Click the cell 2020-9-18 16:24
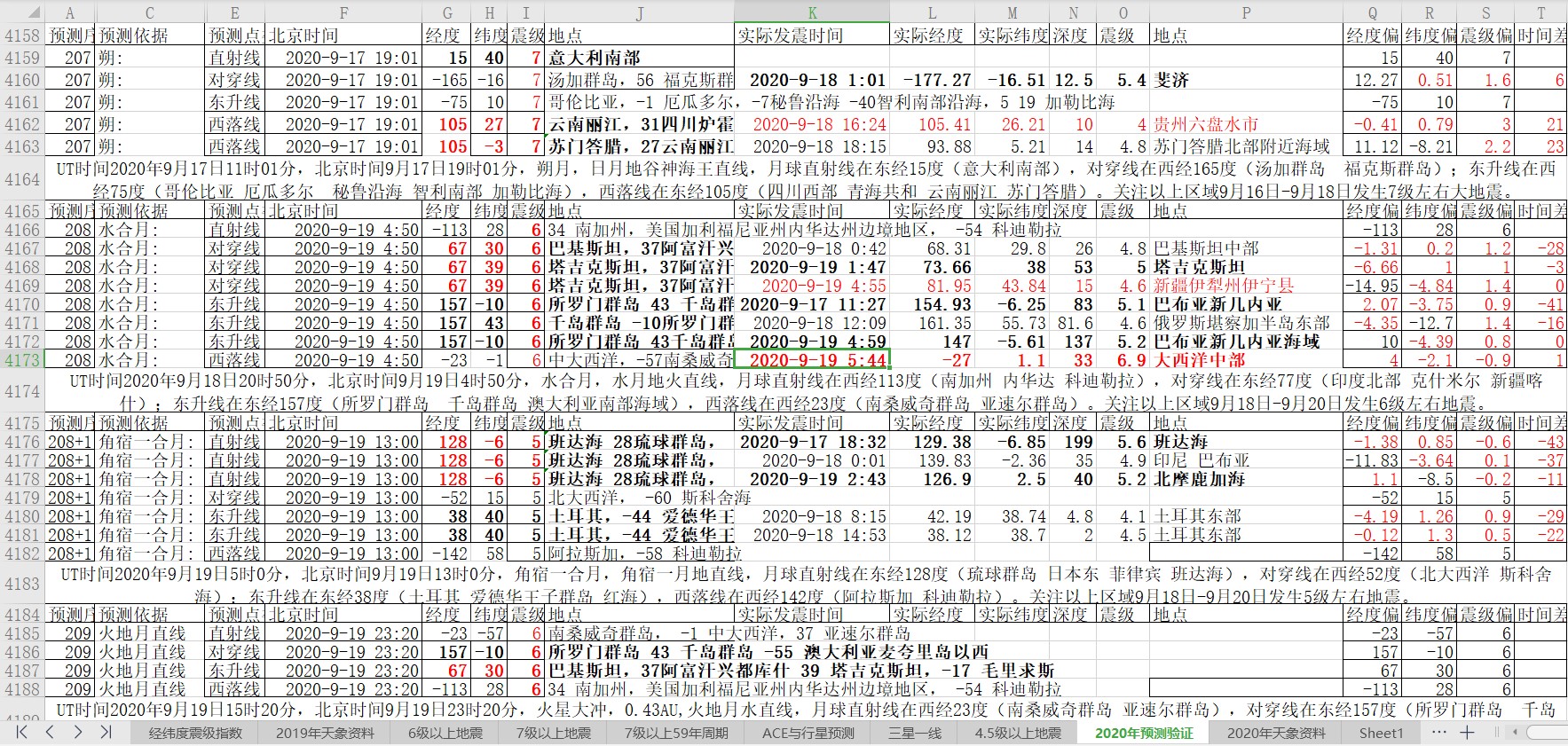This screenshot has width=1568, height=746. [812, 124]
